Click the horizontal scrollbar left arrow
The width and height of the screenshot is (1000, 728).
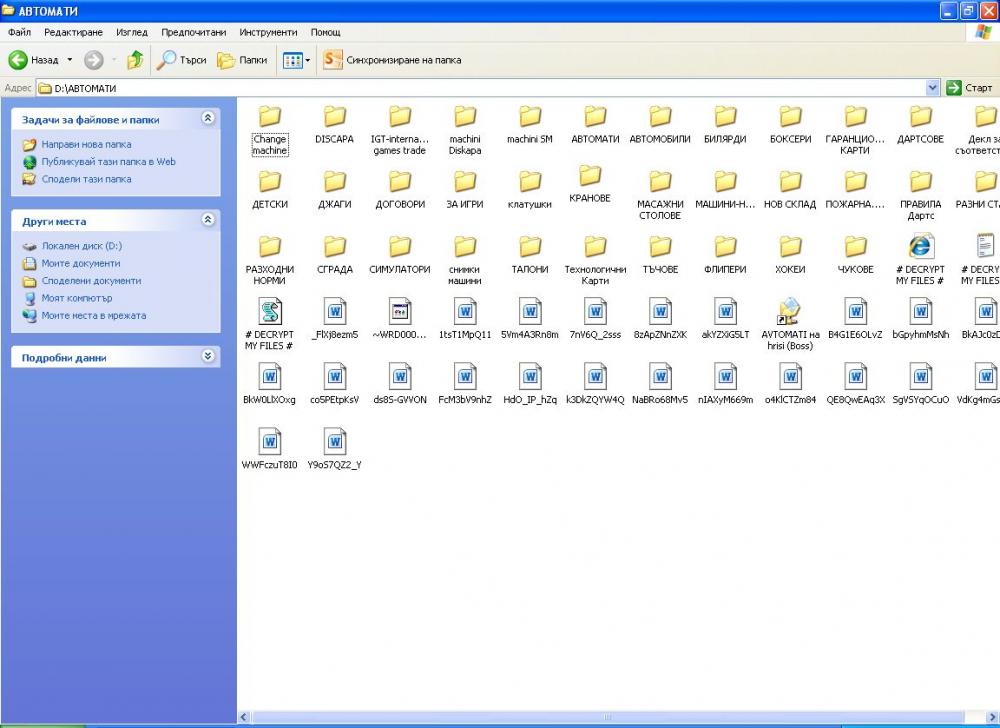(243, 717)
